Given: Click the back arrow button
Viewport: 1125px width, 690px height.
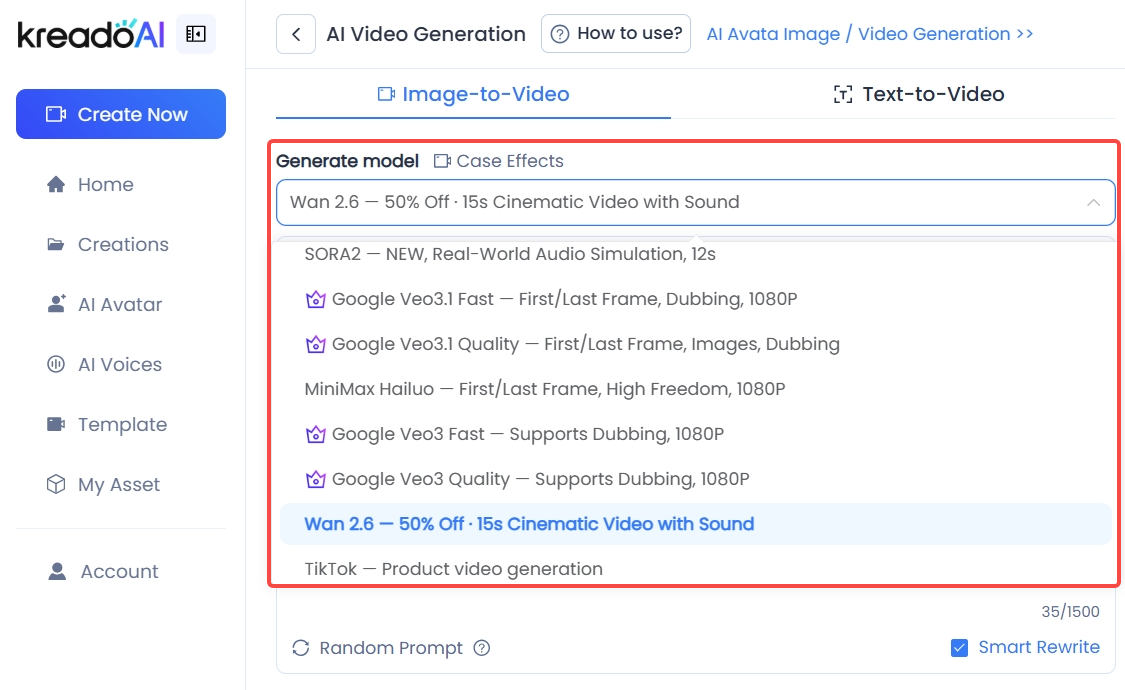Looking at the screenshot, I should [296, 34].
